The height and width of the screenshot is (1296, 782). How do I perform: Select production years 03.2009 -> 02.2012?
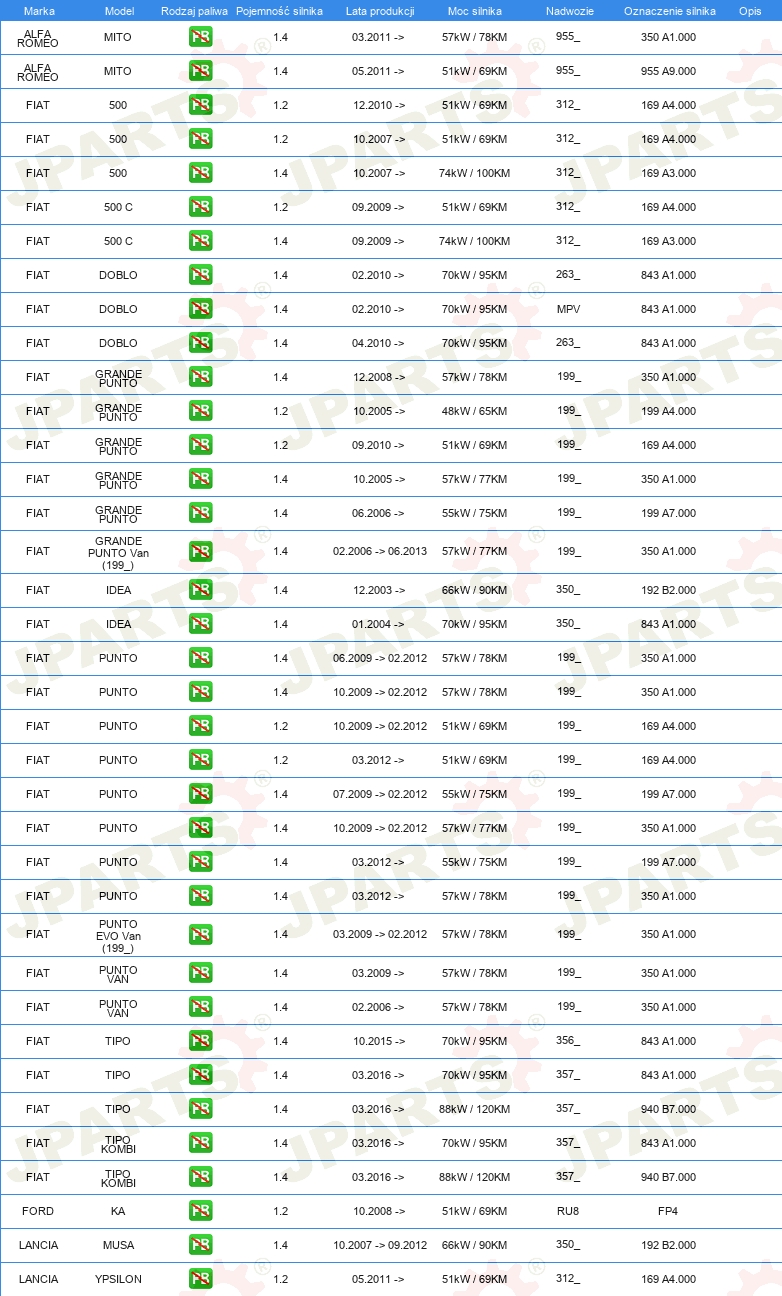(x=379, y=934)
